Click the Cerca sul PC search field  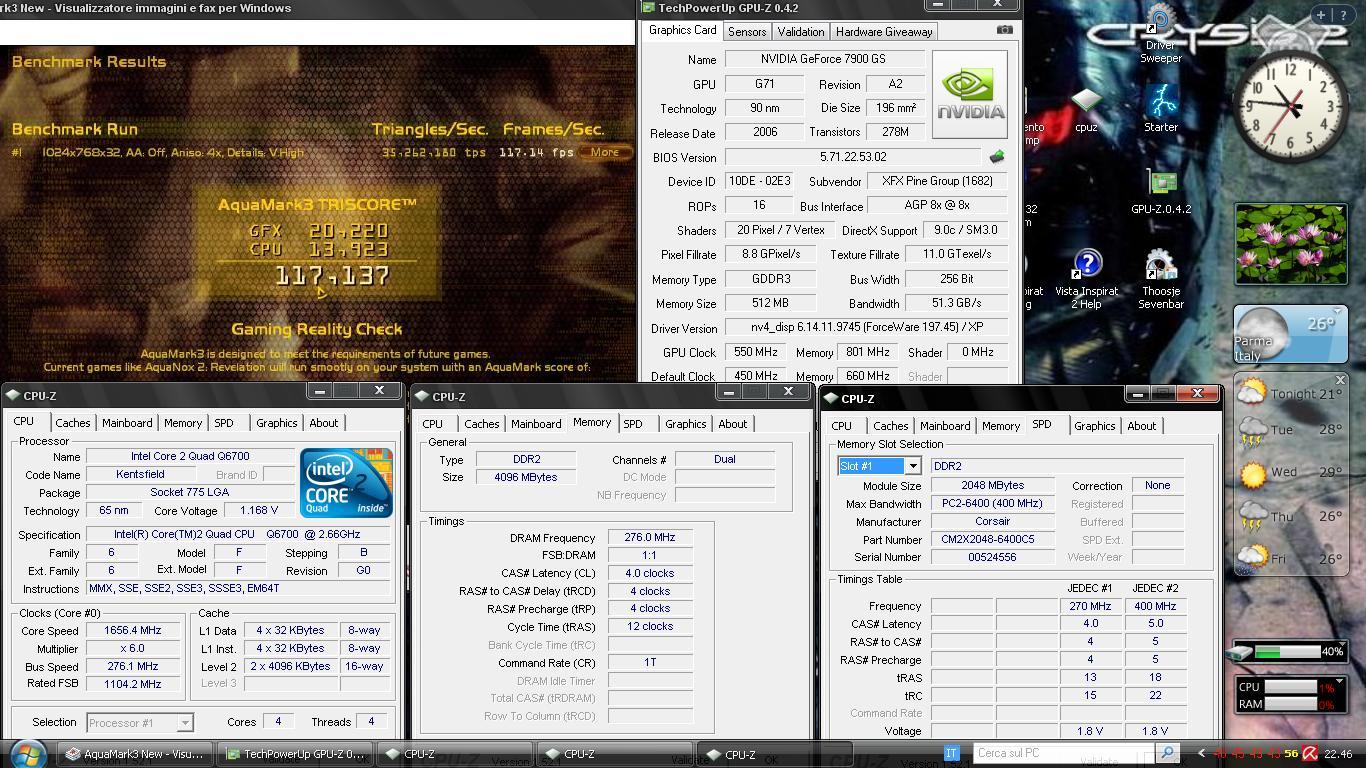pos(1064,753)
